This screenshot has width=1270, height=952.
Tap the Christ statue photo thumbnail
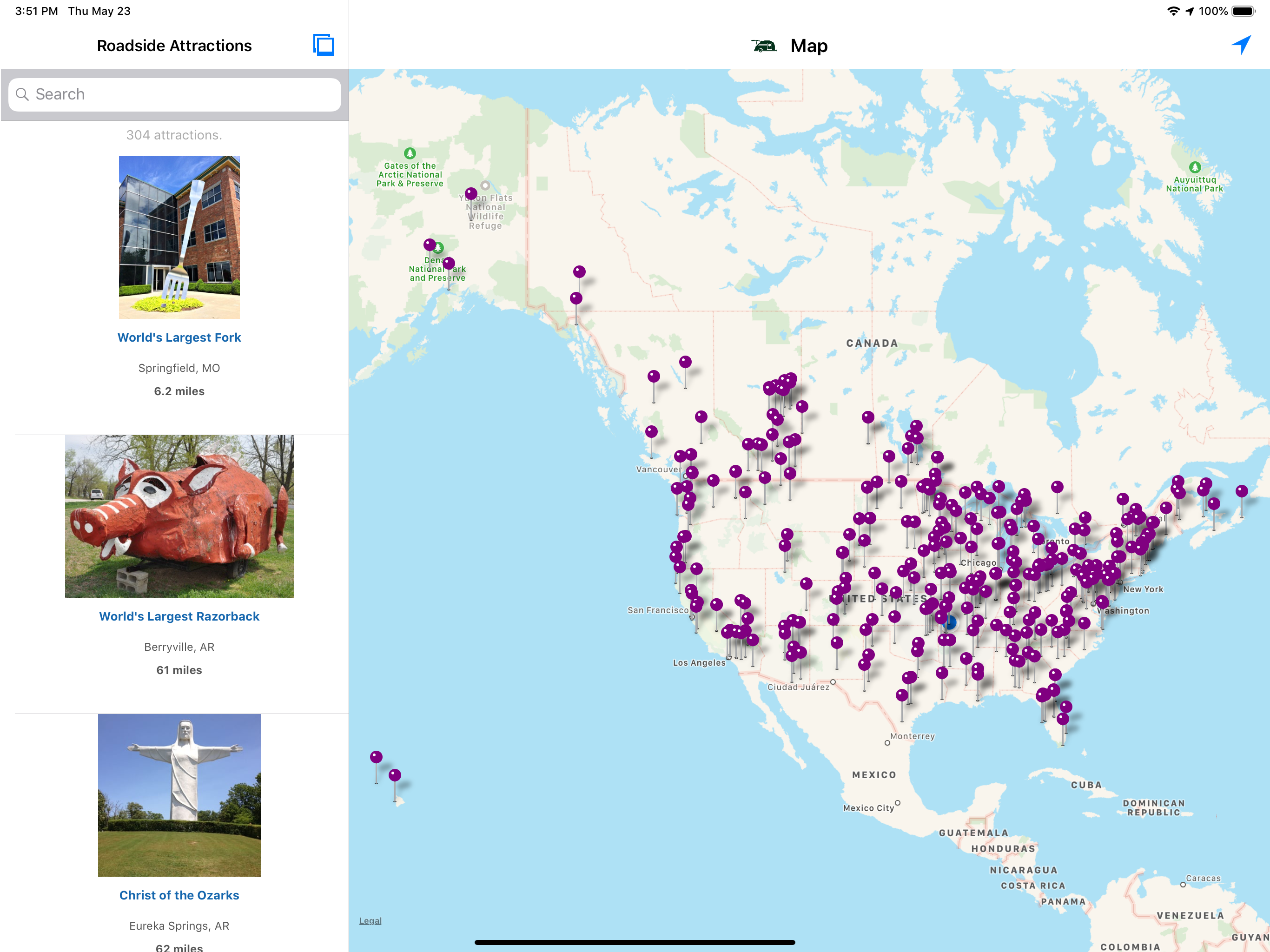pos(179,795)
